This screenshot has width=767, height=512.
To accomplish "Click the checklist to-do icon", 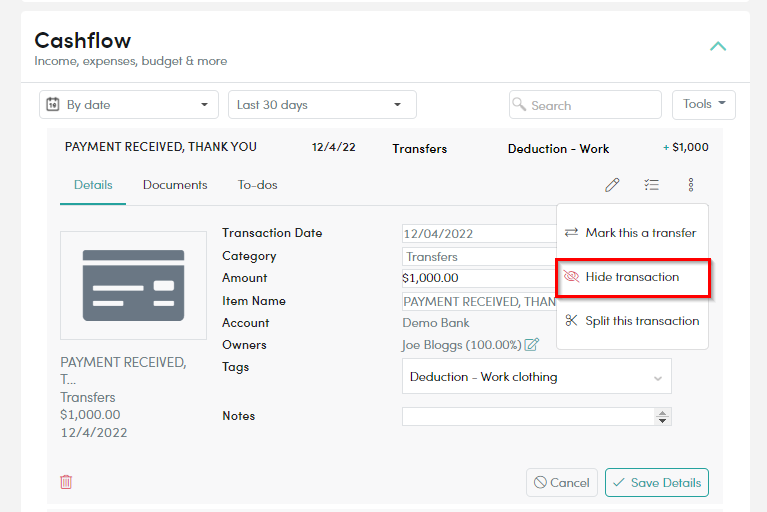I will (x=652, y=185).
